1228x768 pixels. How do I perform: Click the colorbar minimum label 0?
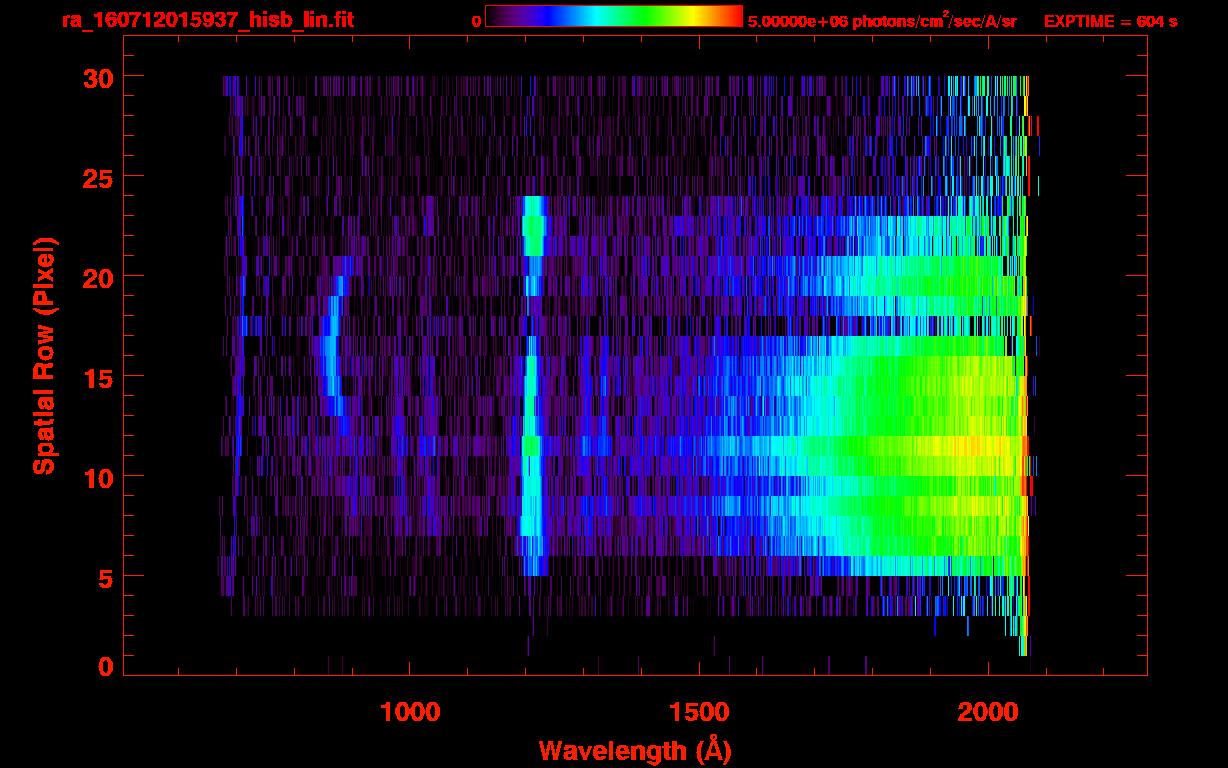tap(476, 20)
